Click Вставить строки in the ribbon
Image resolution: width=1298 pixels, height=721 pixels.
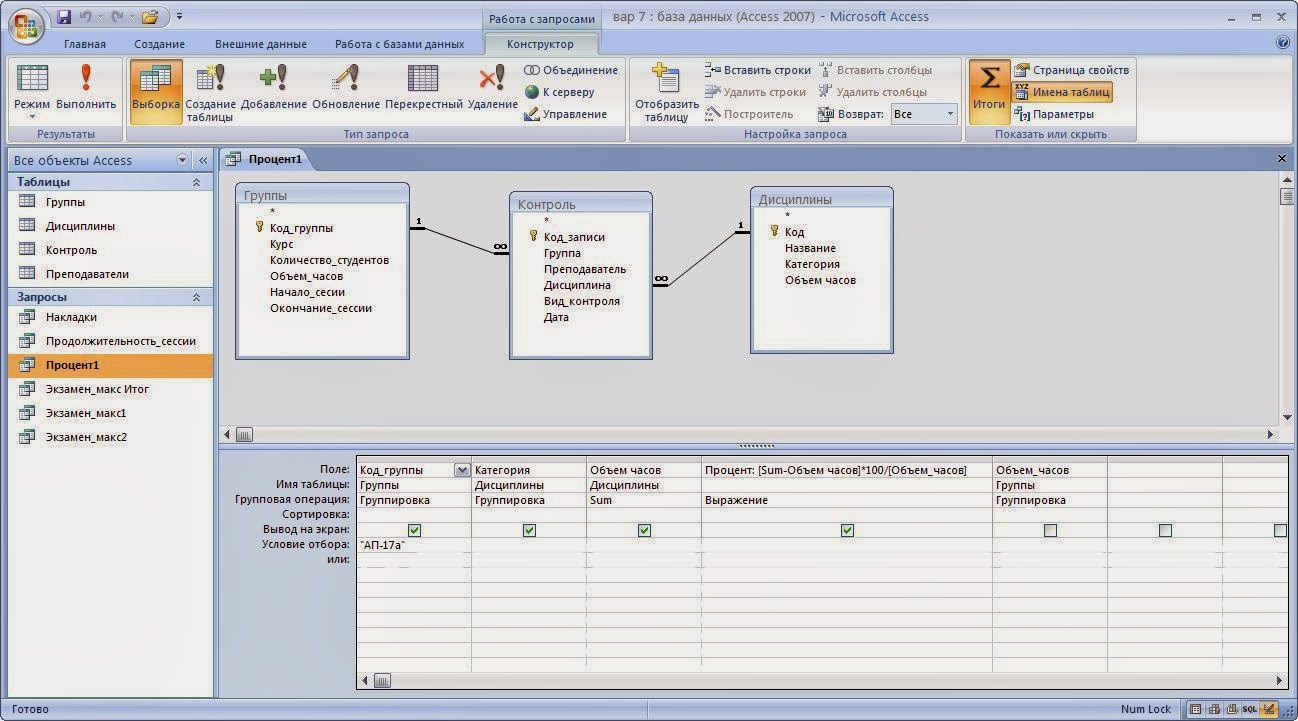click(758, 70)
